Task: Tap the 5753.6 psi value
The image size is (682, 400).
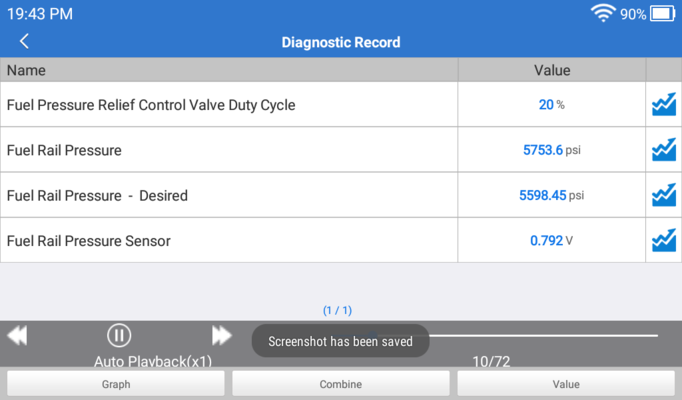Action: 552,150
